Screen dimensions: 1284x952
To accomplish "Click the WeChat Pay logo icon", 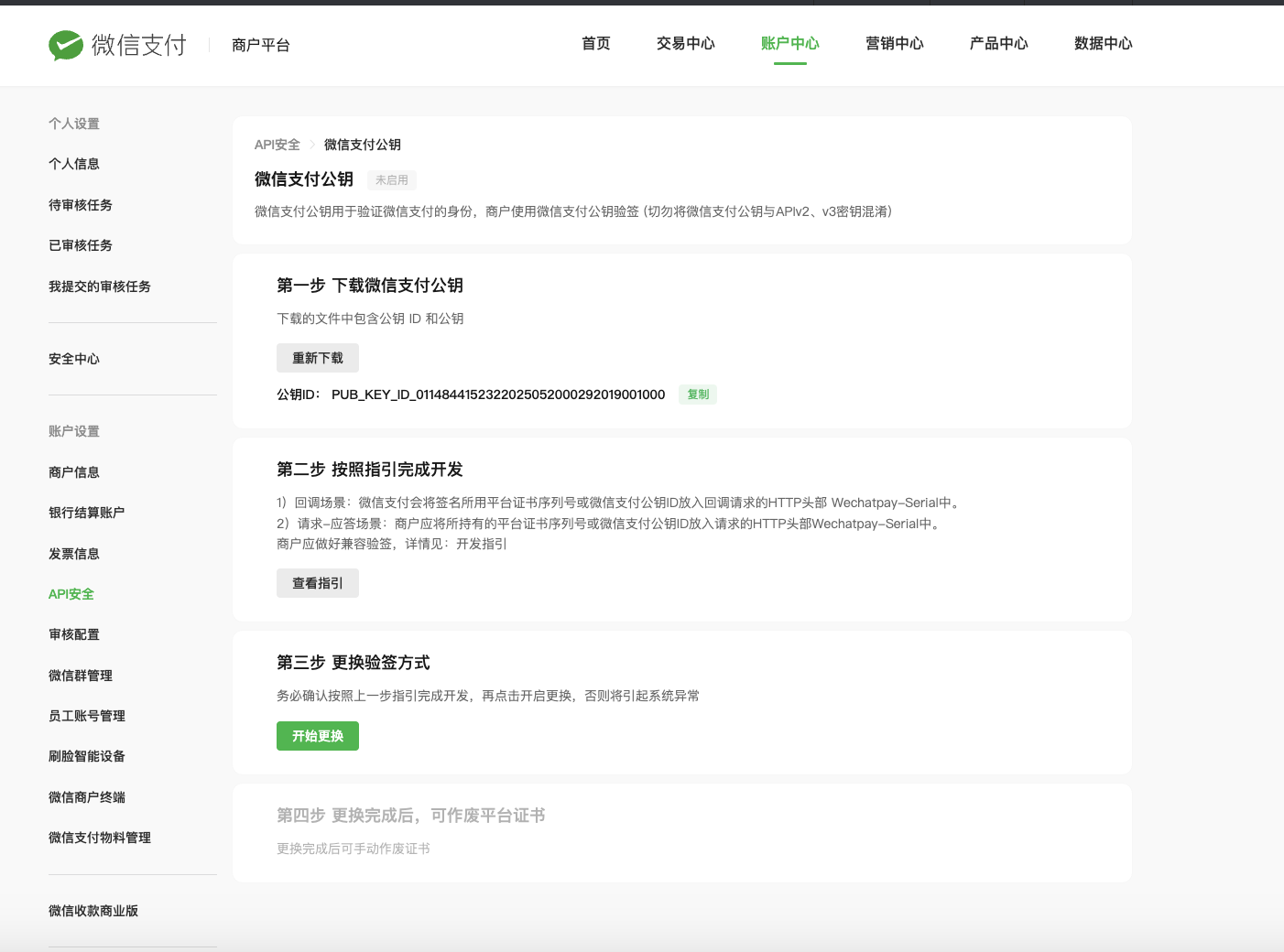I will coord(66,45).
